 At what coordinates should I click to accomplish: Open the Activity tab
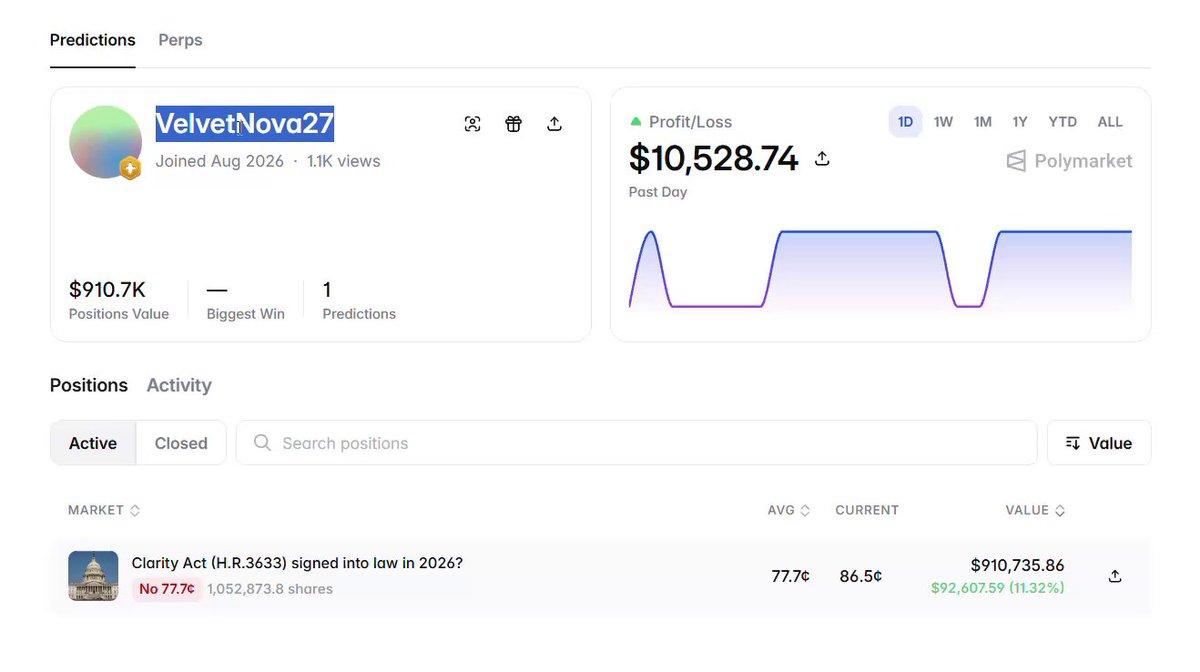point(179,385)
